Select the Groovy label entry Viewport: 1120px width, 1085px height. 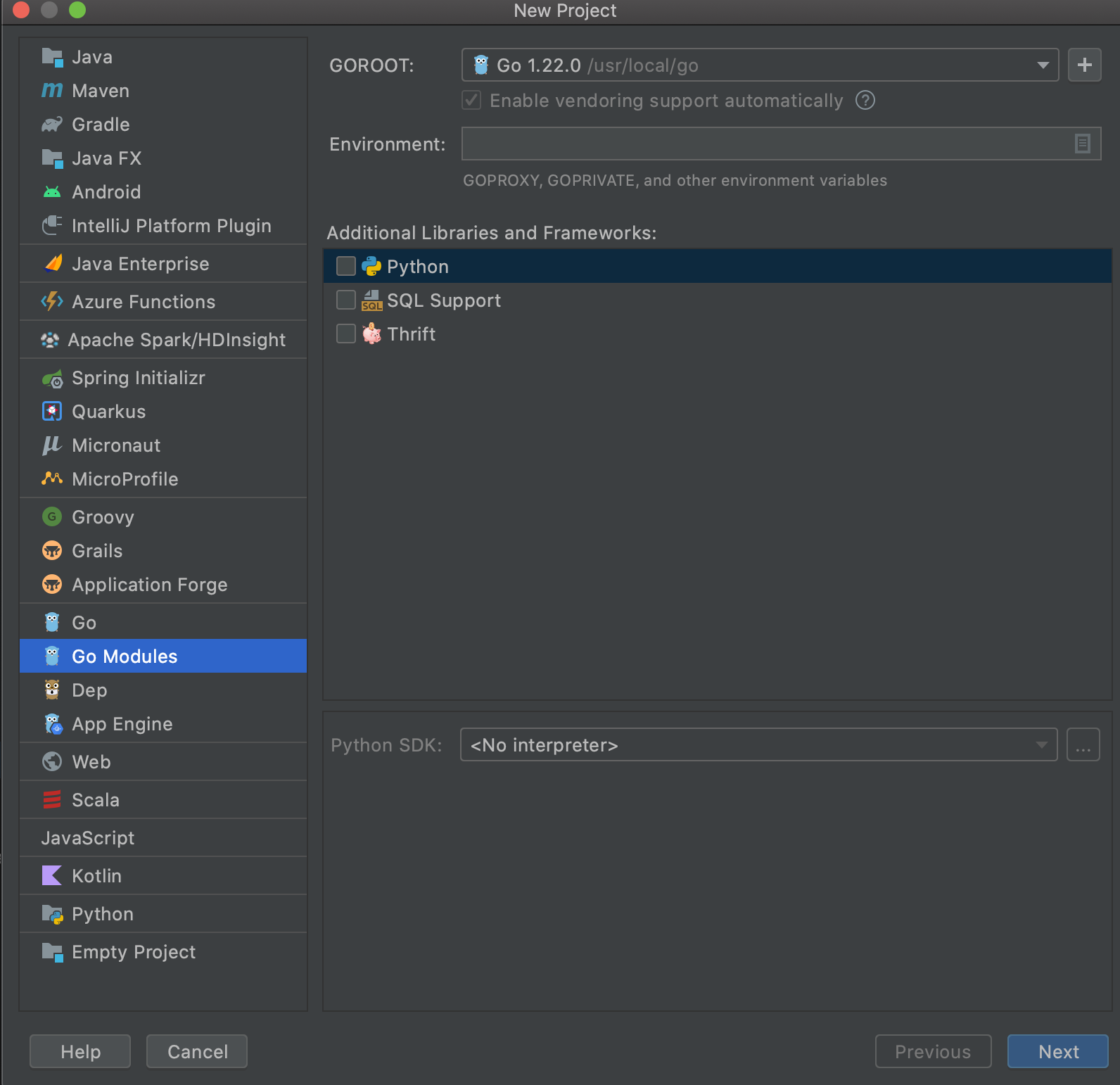(103, 517)
